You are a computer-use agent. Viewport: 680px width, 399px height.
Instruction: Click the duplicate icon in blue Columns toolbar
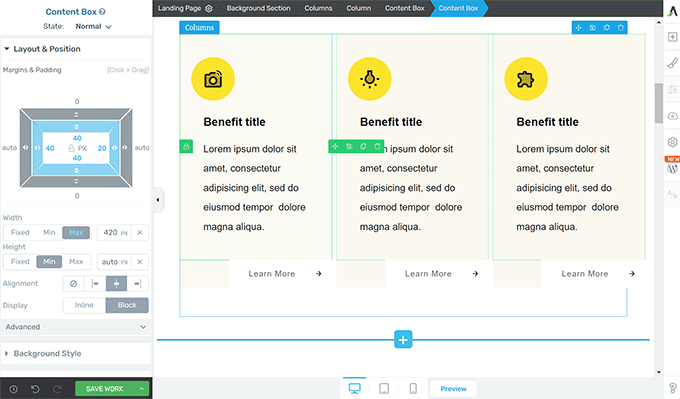[607, 27]
